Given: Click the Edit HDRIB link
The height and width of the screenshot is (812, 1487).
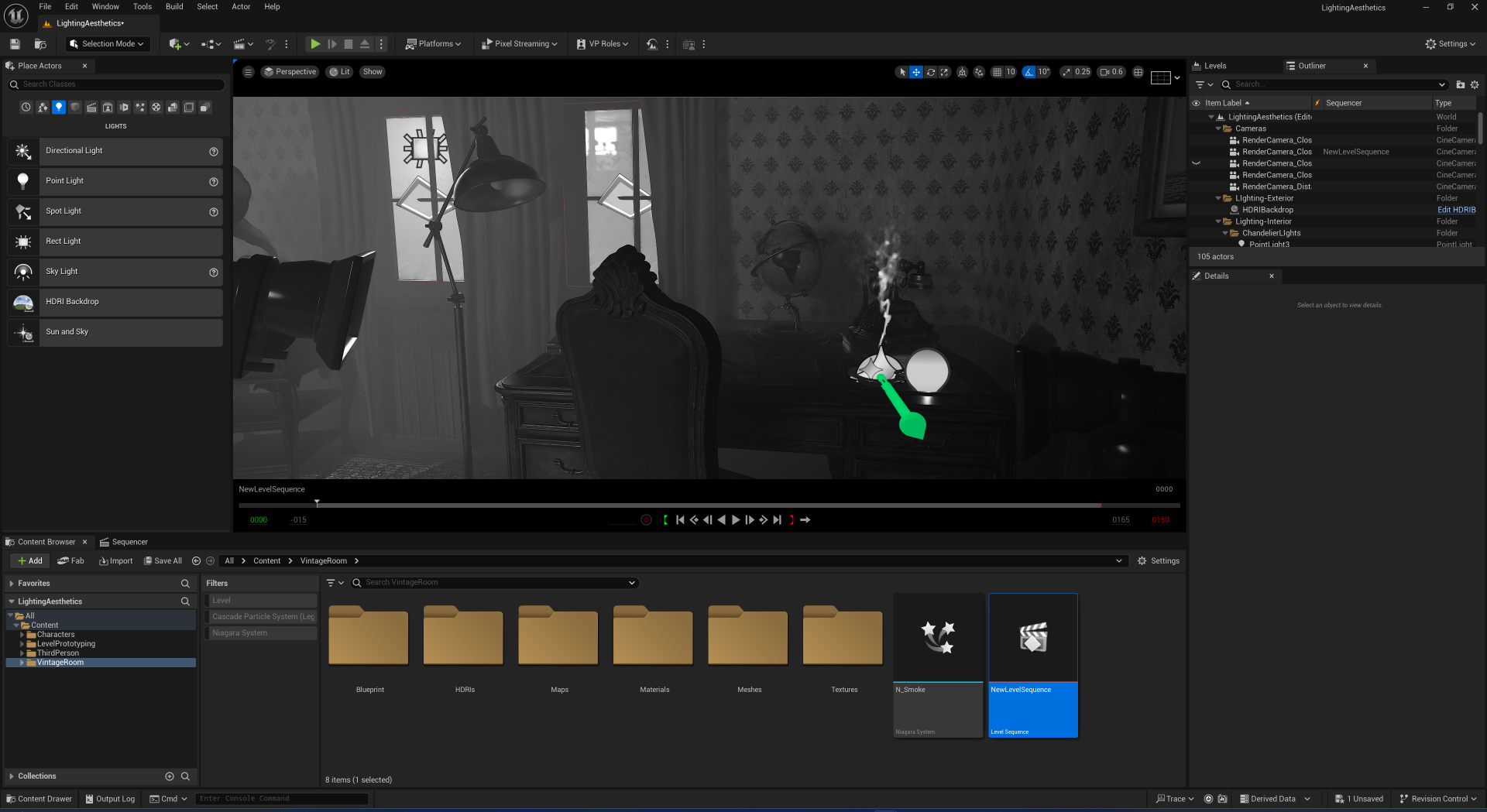Looking at the screenshot, I should tap(1456, 210).
